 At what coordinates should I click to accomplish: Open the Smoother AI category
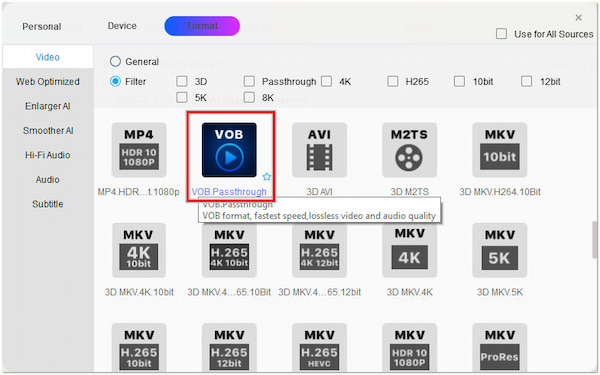click(x=48, y=130)
